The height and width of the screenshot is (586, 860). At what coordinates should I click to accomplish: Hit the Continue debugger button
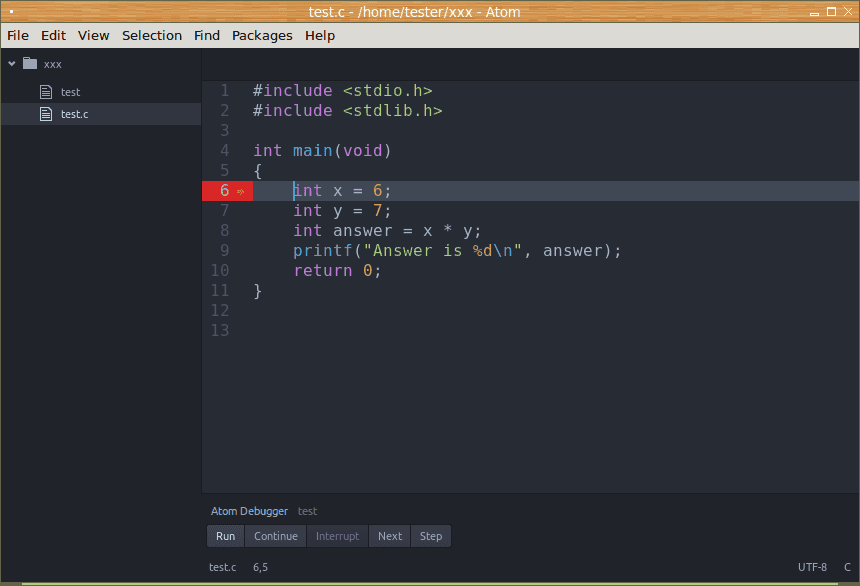click(x=276, y=536)
